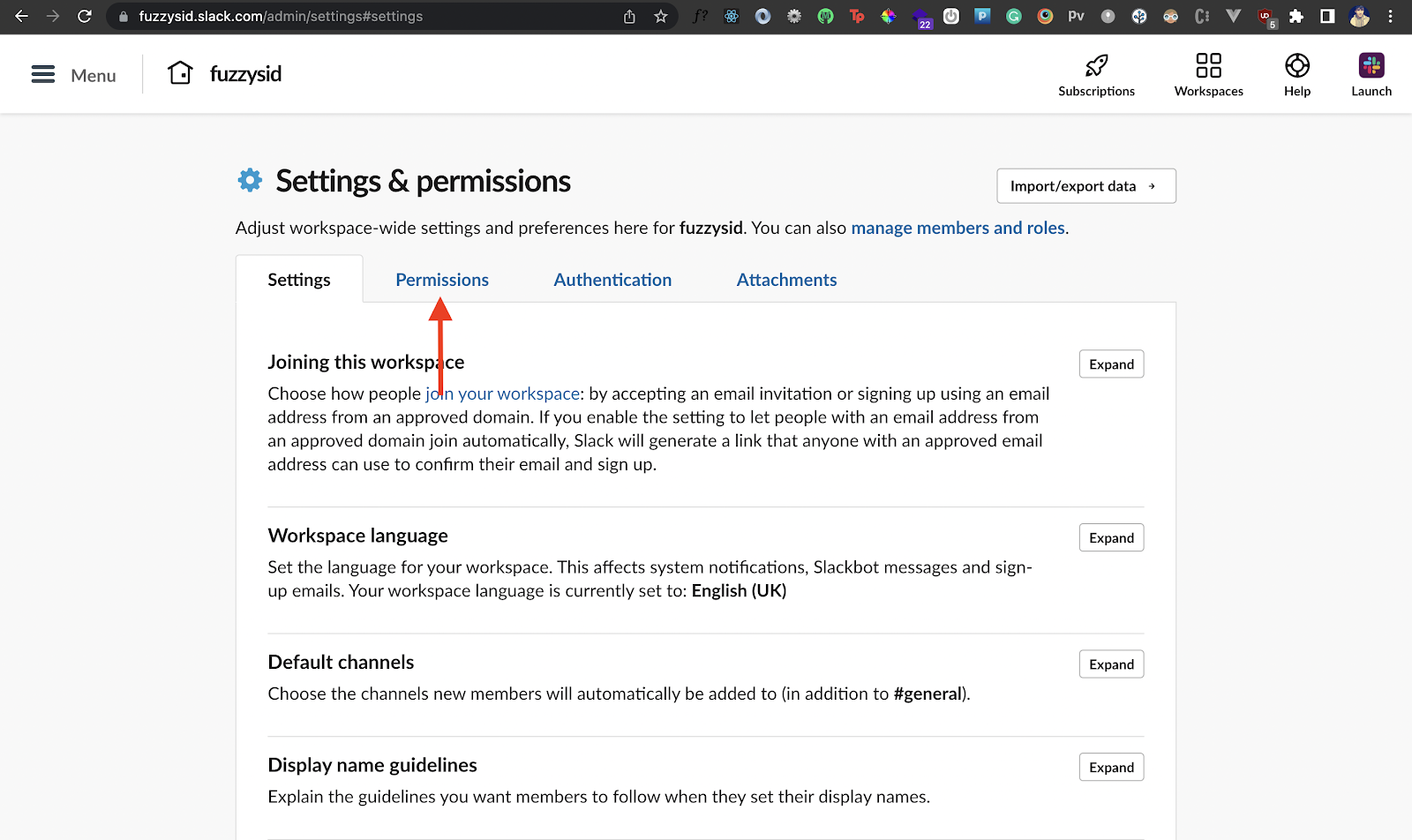The width and height of the screenshot is (1412, 840).
Task: Click the blue gear beside Settings & permissions
Action: pos(250,180)
